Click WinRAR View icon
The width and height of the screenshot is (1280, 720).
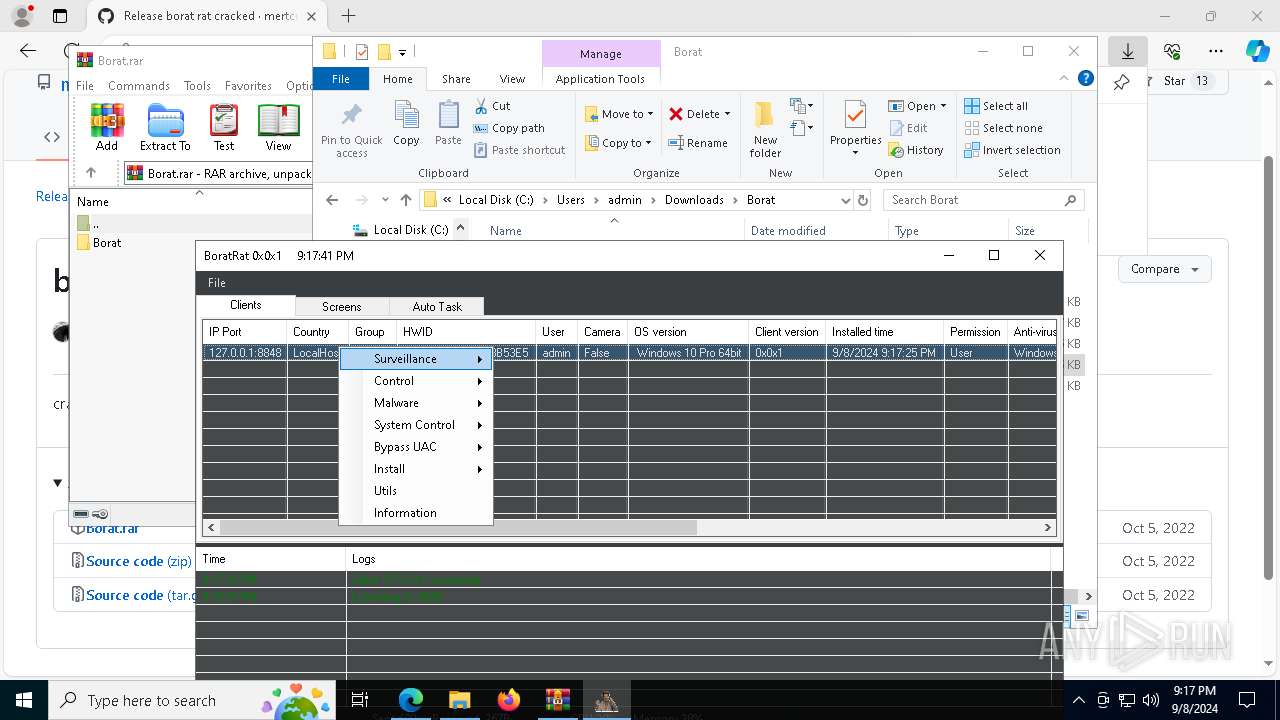278,127
